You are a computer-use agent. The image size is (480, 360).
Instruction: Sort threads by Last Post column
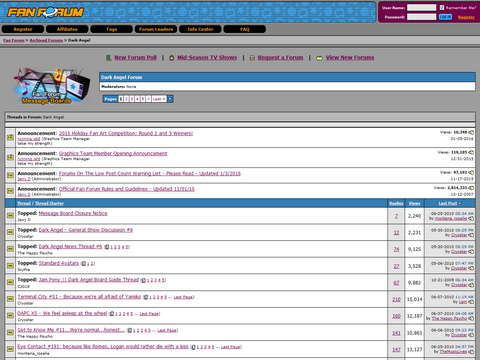[x=448, y=203]
